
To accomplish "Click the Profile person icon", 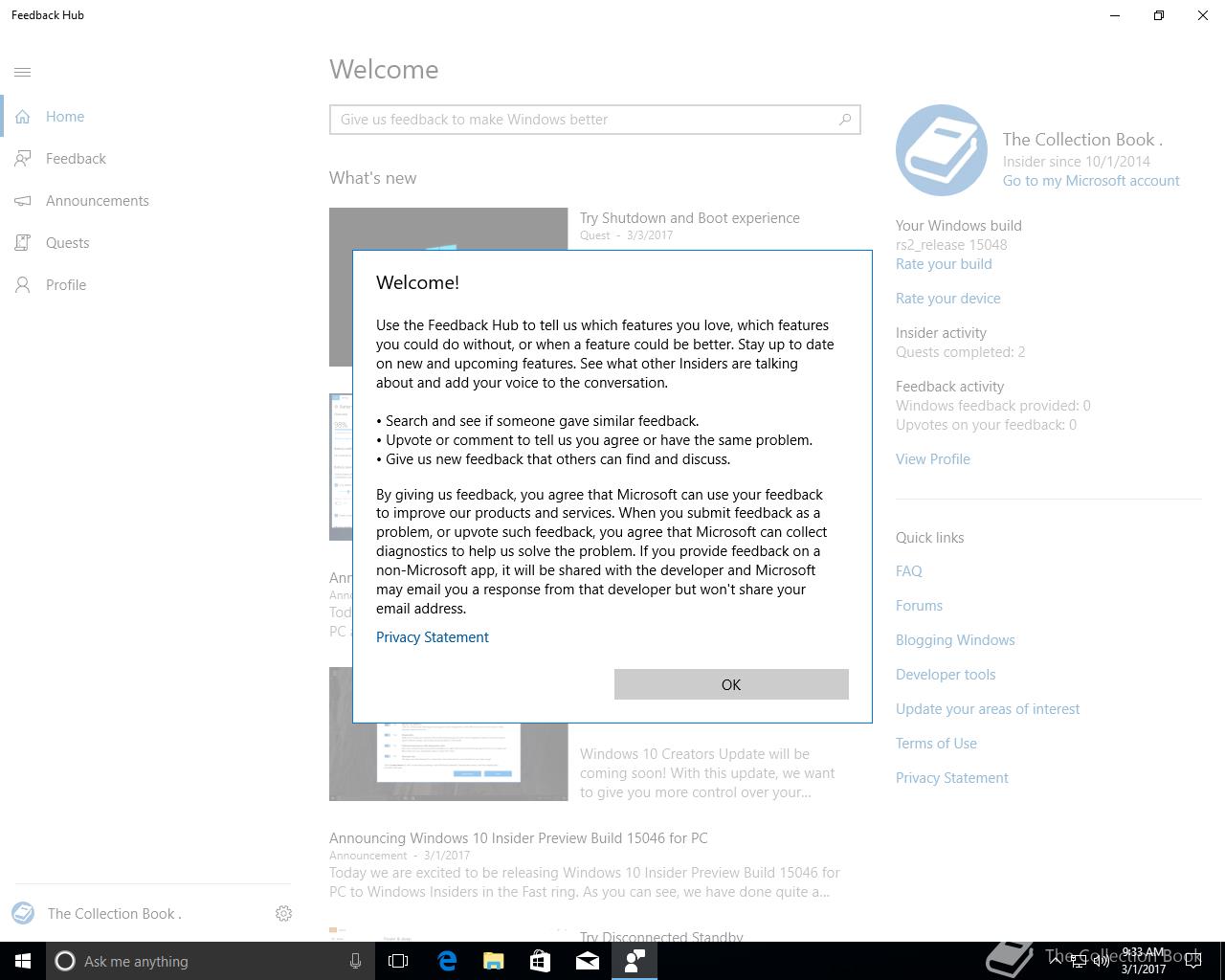I will pos(23,285).
